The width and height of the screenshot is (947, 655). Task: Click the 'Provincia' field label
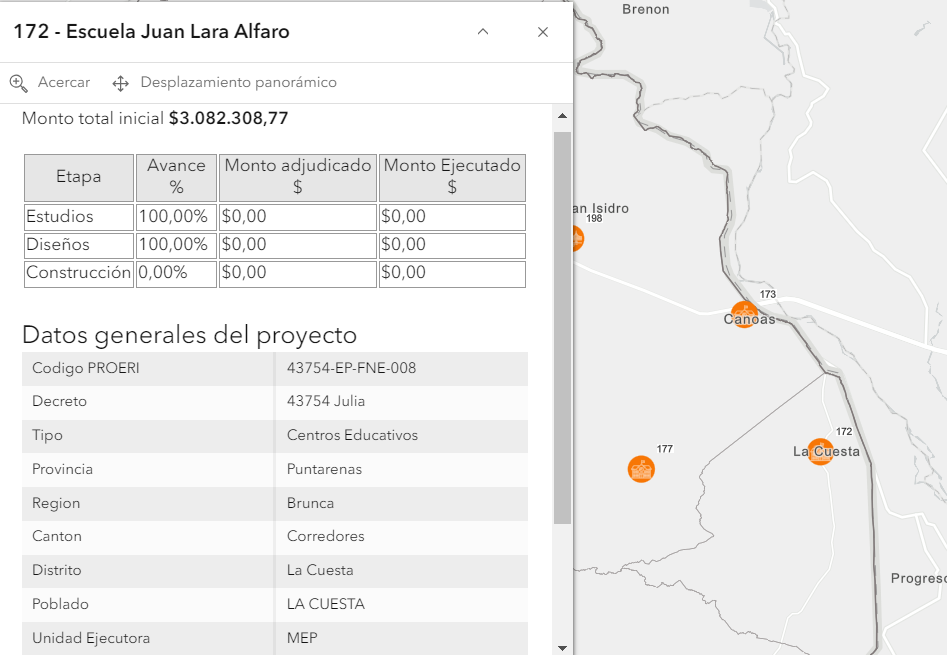[62, 469]
